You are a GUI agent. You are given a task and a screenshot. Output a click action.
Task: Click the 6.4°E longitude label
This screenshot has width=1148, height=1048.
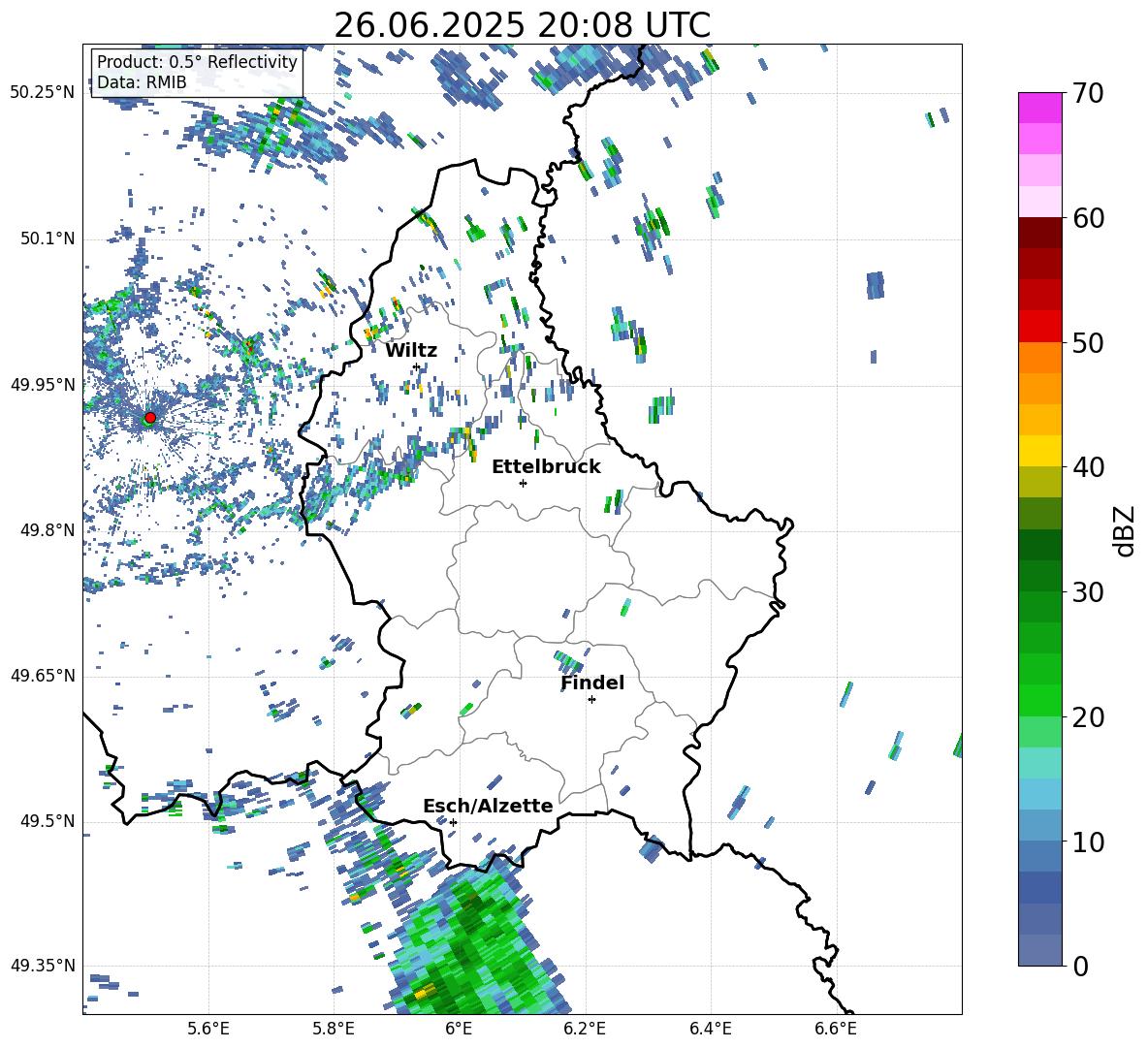pos(710,1029)
